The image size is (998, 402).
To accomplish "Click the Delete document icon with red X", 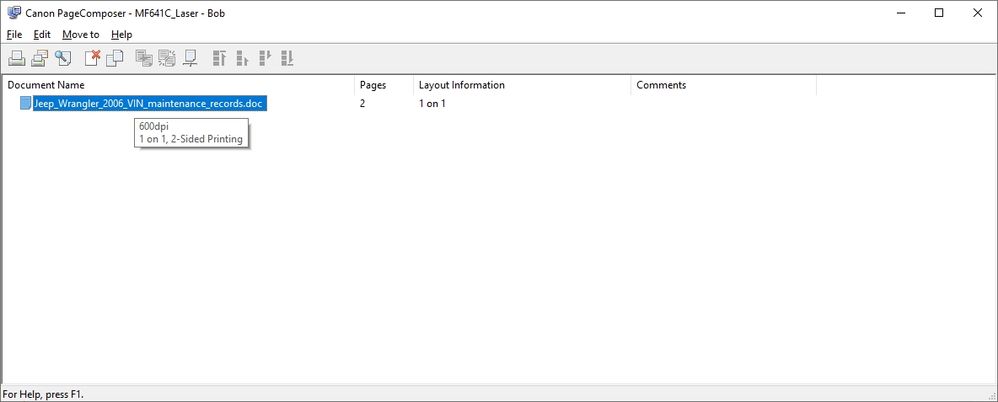I will coord(93,58).
